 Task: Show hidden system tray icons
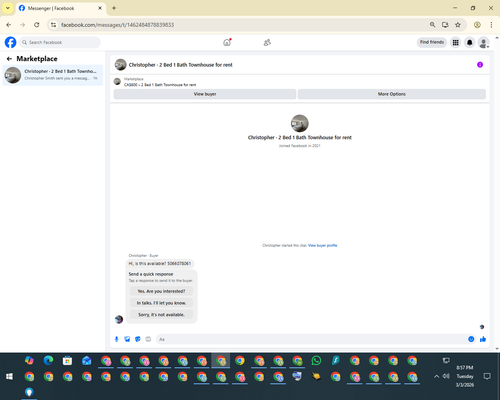(x=436, y=376)
